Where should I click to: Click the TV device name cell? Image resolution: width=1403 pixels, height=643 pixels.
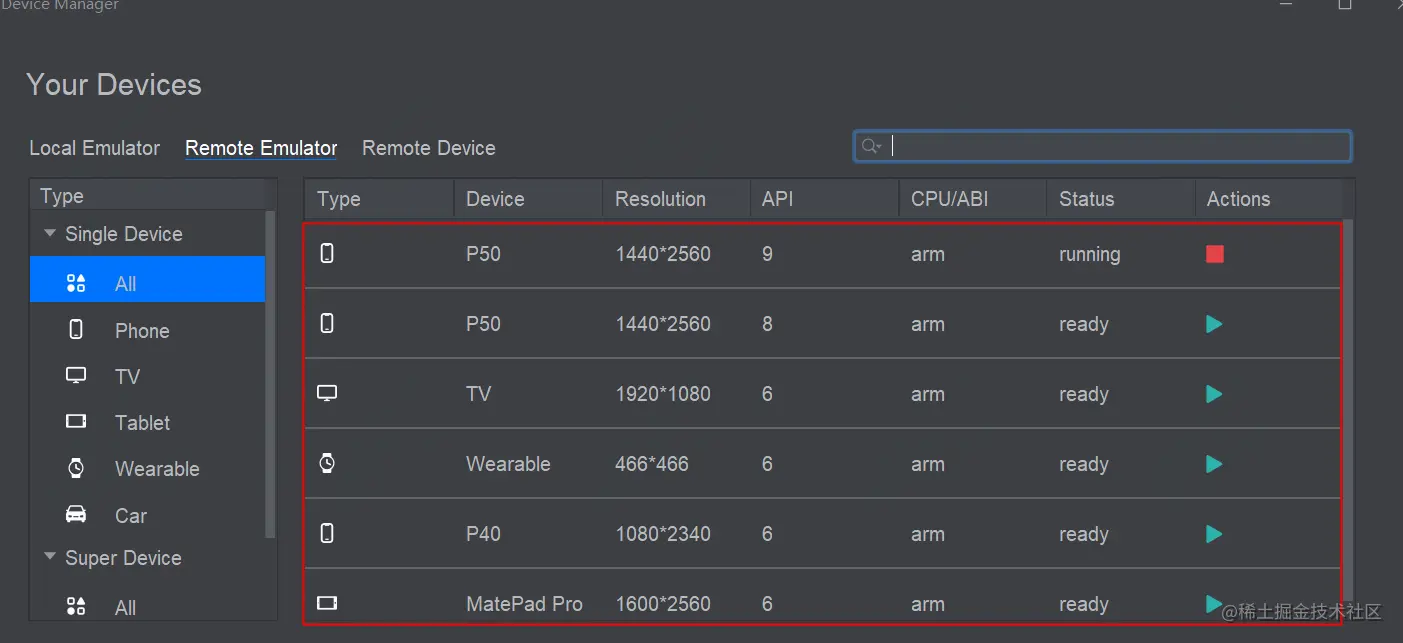pyautogui.click(x=479, y=394)
